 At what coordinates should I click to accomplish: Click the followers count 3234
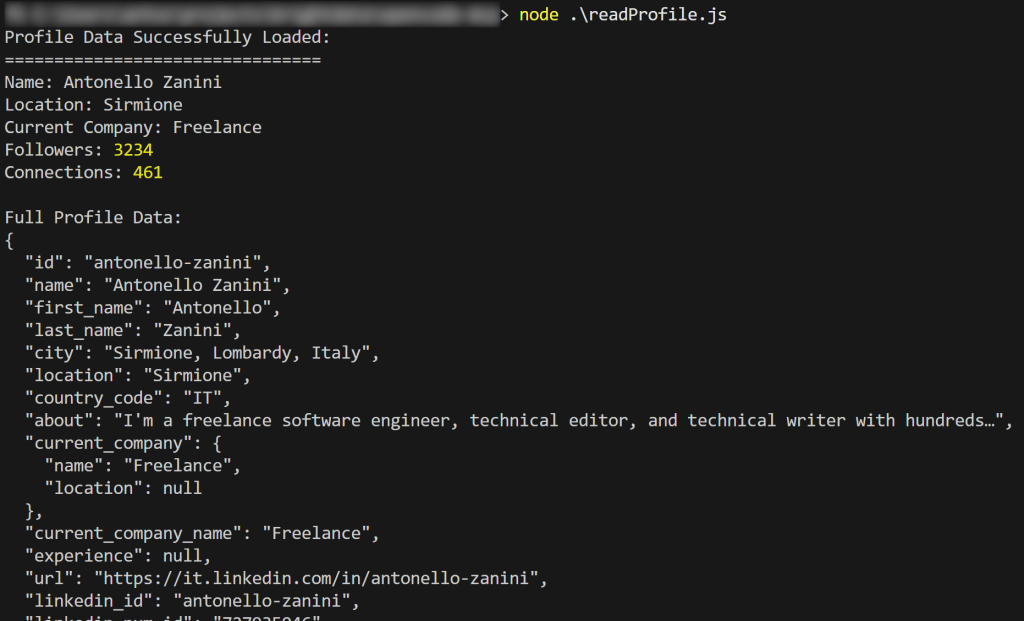point(133,150)
